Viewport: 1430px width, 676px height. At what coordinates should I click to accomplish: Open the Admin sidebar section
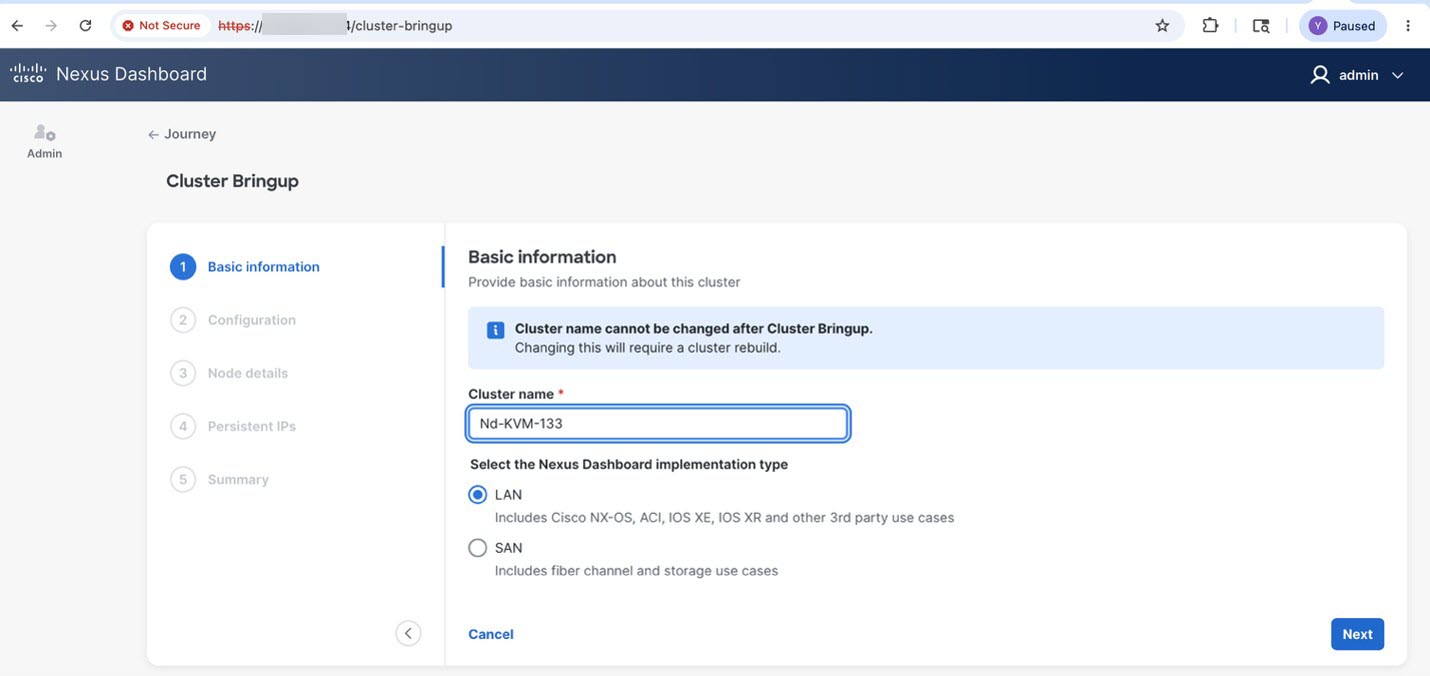(44, 141)
